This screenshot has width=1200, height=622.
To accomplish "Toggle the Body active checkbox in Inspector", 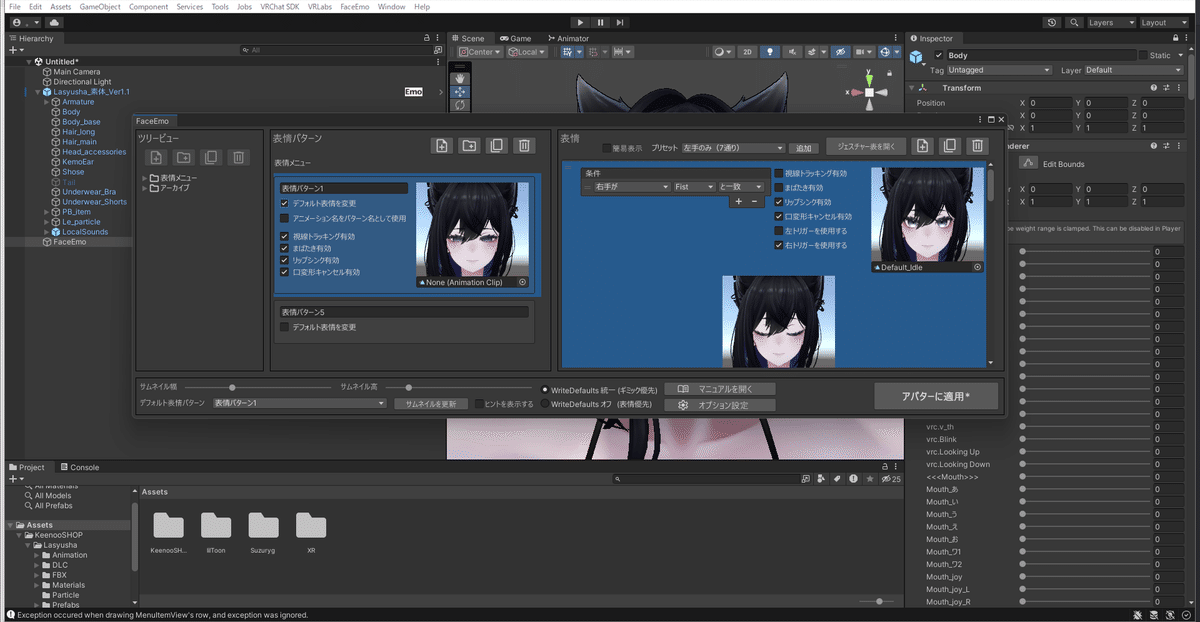I will [939, 55].
